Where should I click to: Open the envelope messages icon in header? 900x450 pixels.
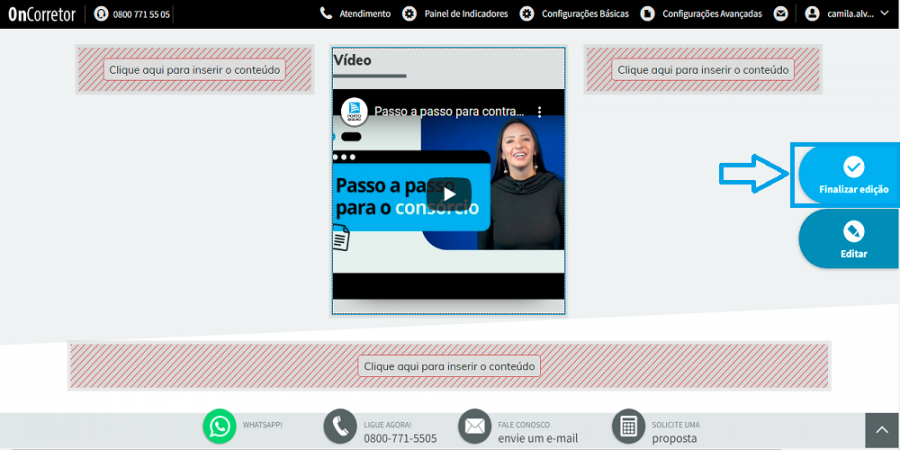point(780,14)
